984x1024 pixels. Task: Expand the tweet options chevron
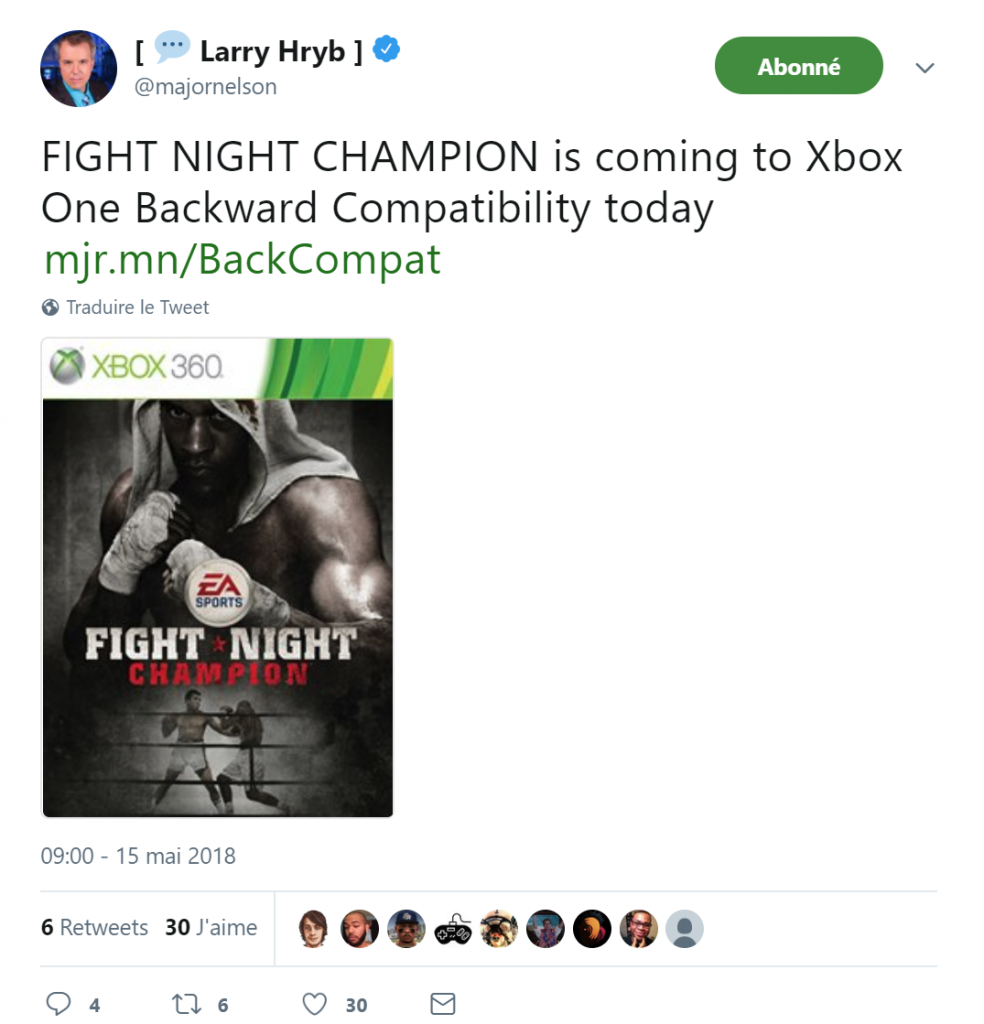pos(925,67)
